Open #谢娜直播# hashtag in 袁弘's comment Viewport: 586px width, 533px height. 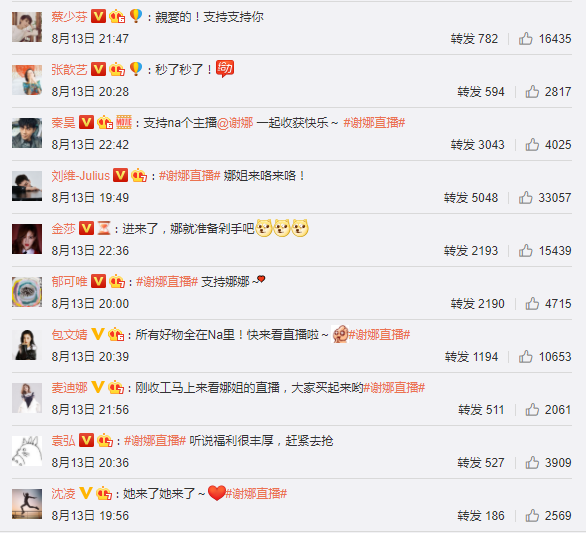[155, 441]
